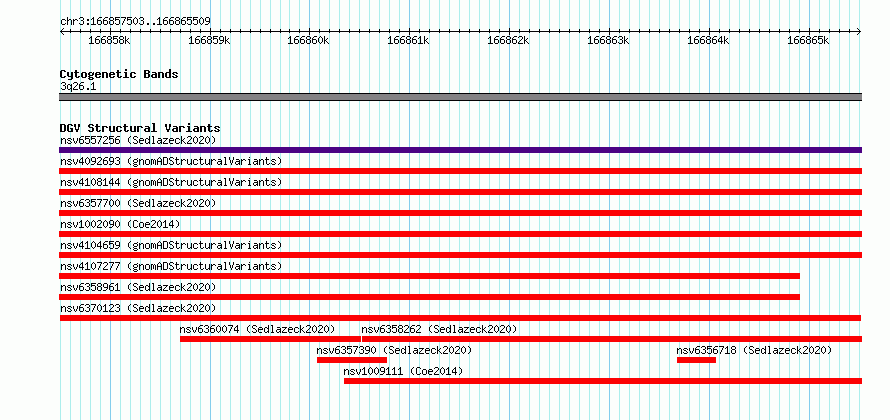Select nsv6356718 (Sedlazeck2020) label
This screenshot has width=890, height=420.
pos(754,350)
